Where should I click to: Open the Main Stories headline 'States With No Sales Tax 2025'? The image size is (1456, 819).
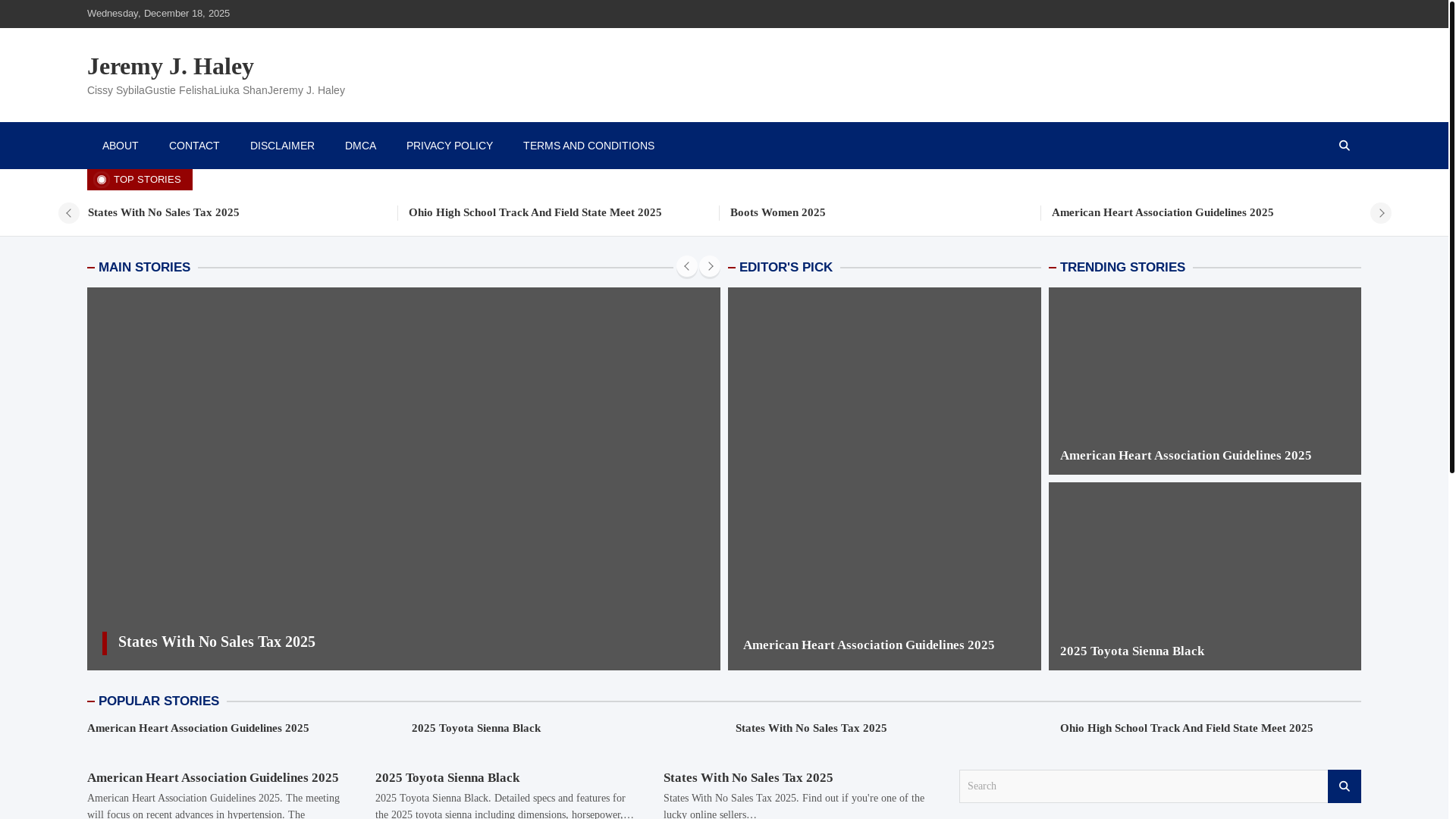click(217, 642)
